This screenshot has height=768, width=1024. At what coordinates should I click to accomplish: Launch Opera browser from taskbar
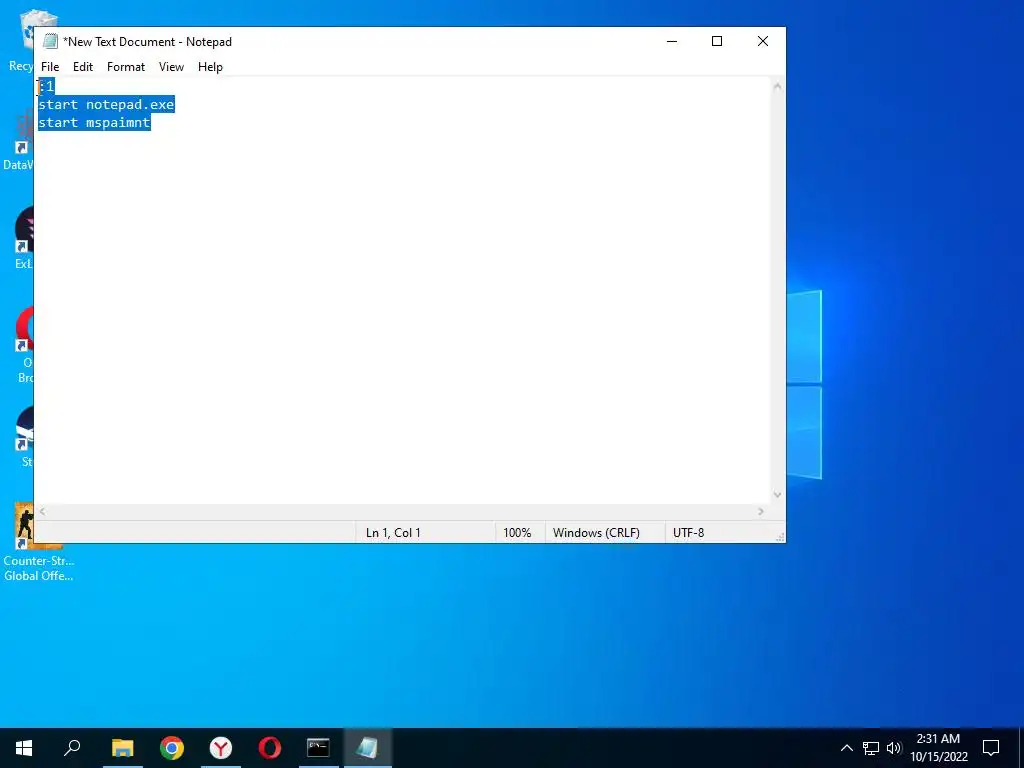(270, 748)
